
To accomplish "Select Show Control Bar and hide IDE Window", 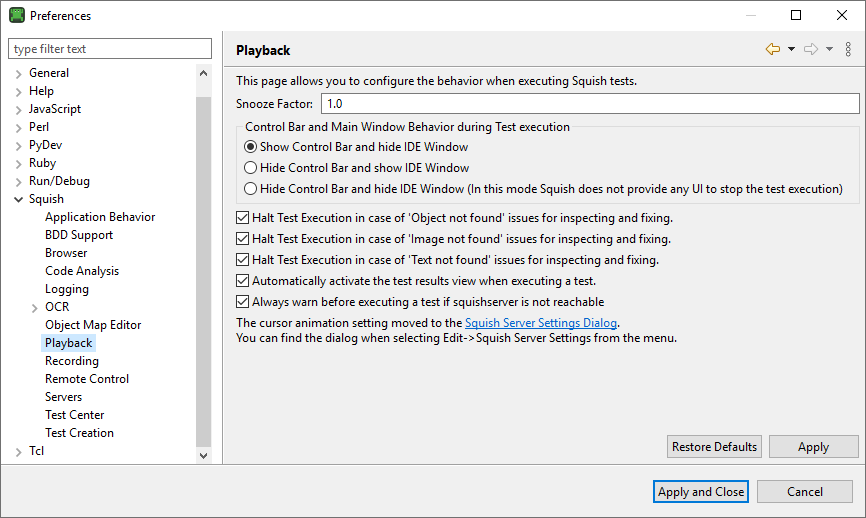I will tap(251, 147).
